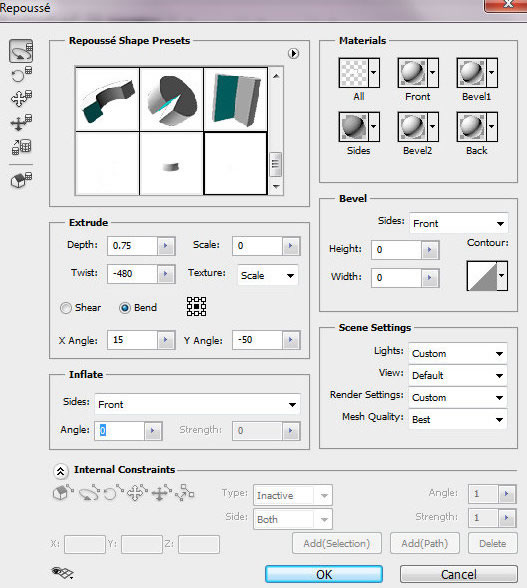Click OK to apply Repoussé

pos(324,574)
